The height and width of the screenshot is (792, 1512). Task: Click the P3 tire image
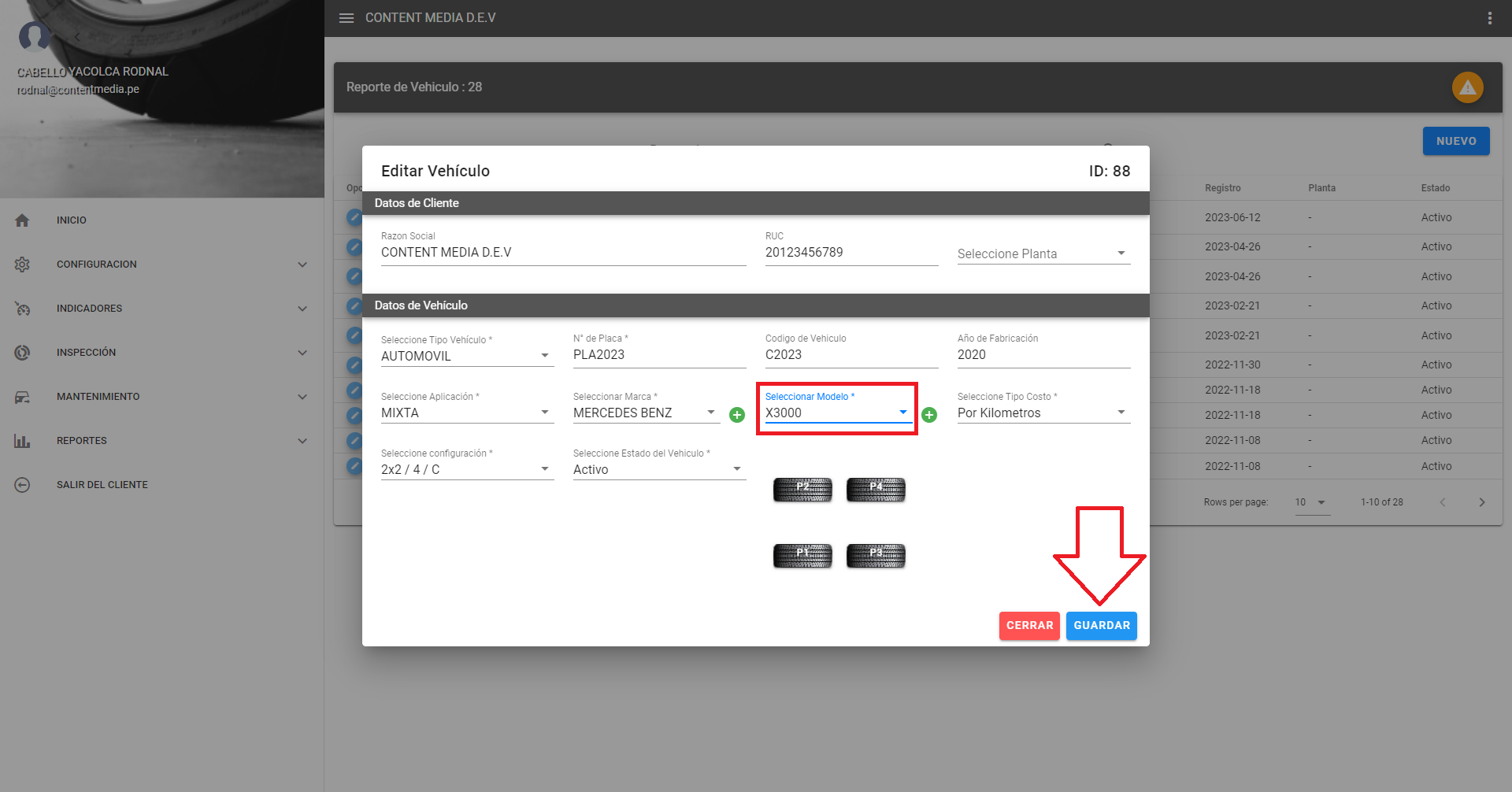coord(876,556)
